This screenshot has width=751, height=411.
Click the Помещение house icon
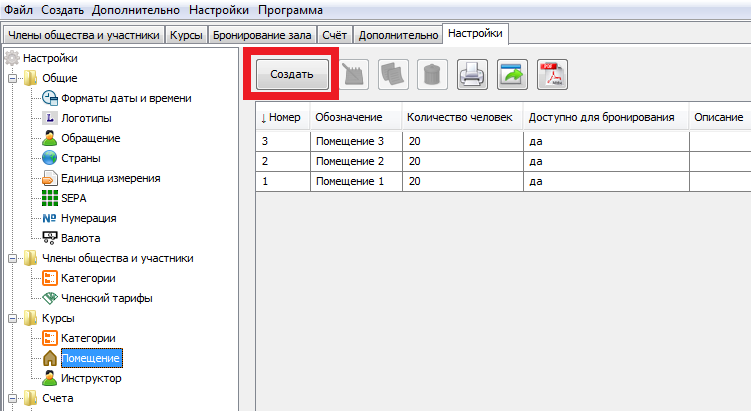50,358
